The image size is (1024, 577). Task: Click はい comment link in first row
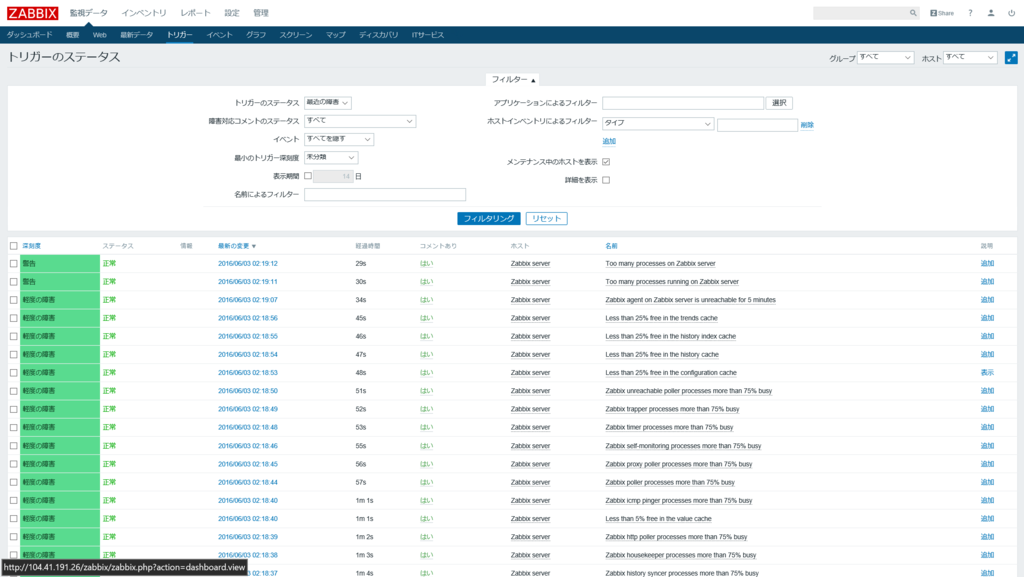coord(426,264)
